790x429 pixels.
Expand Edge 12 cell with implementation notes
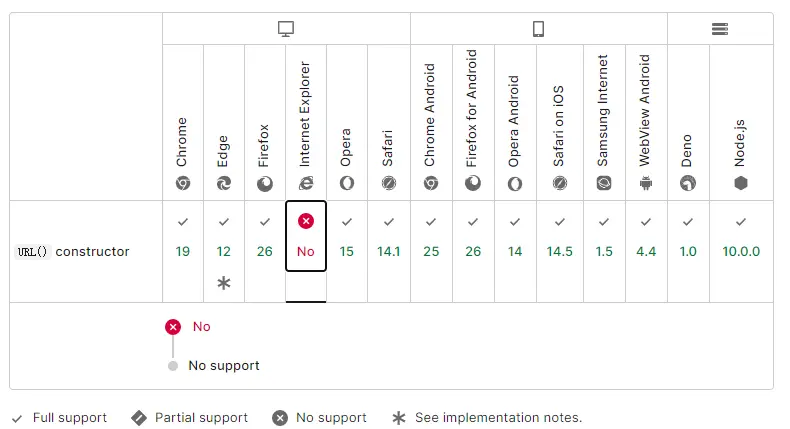(224, 252)
